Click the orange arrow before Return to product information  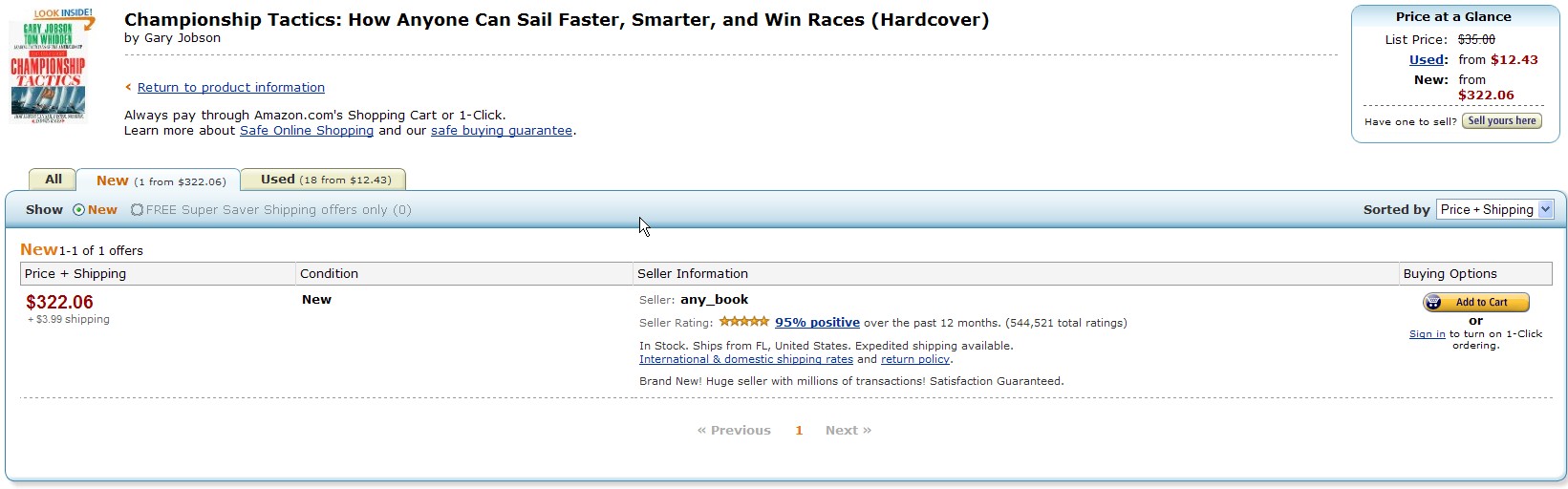pyautogui.click(x=128, y=88)
